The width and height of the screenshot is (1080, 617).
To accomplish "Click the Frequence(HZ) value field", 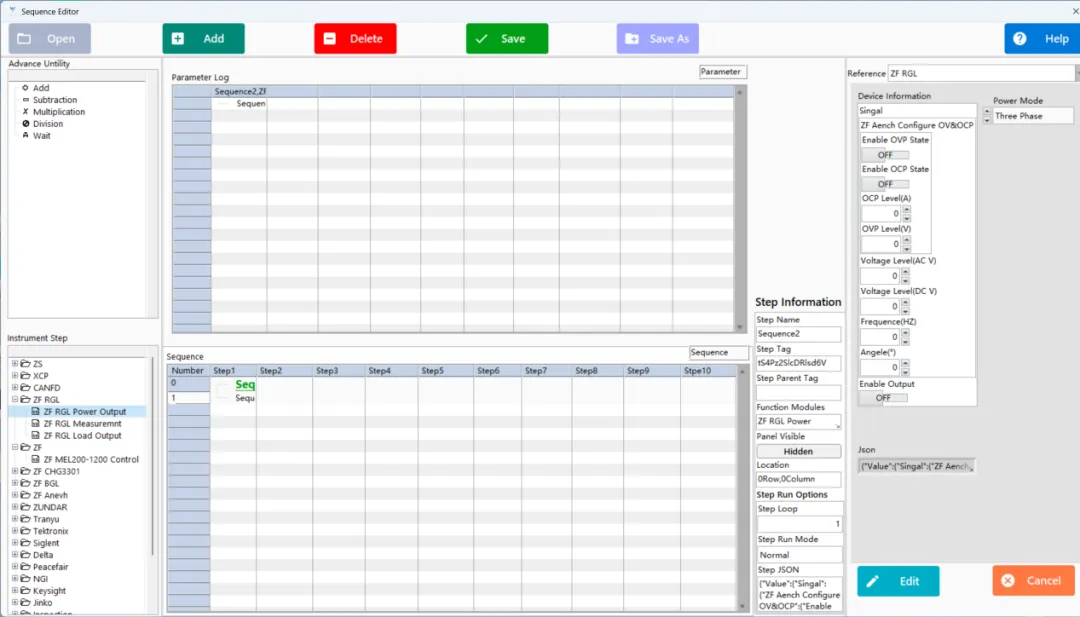I will click(x=880, y=337).
